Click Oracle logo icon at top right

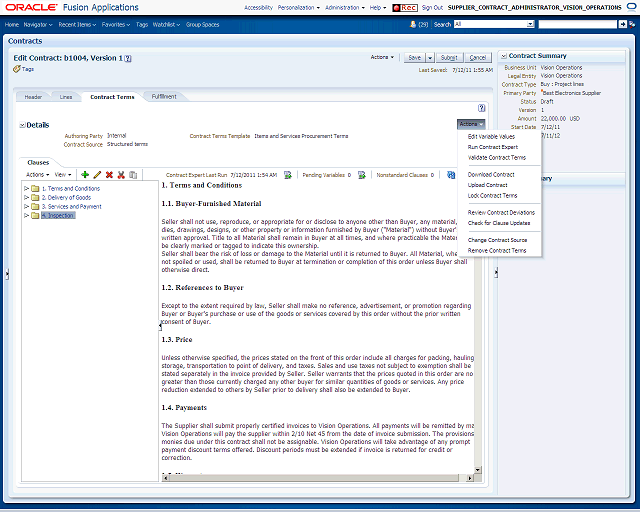pos(632,7)
